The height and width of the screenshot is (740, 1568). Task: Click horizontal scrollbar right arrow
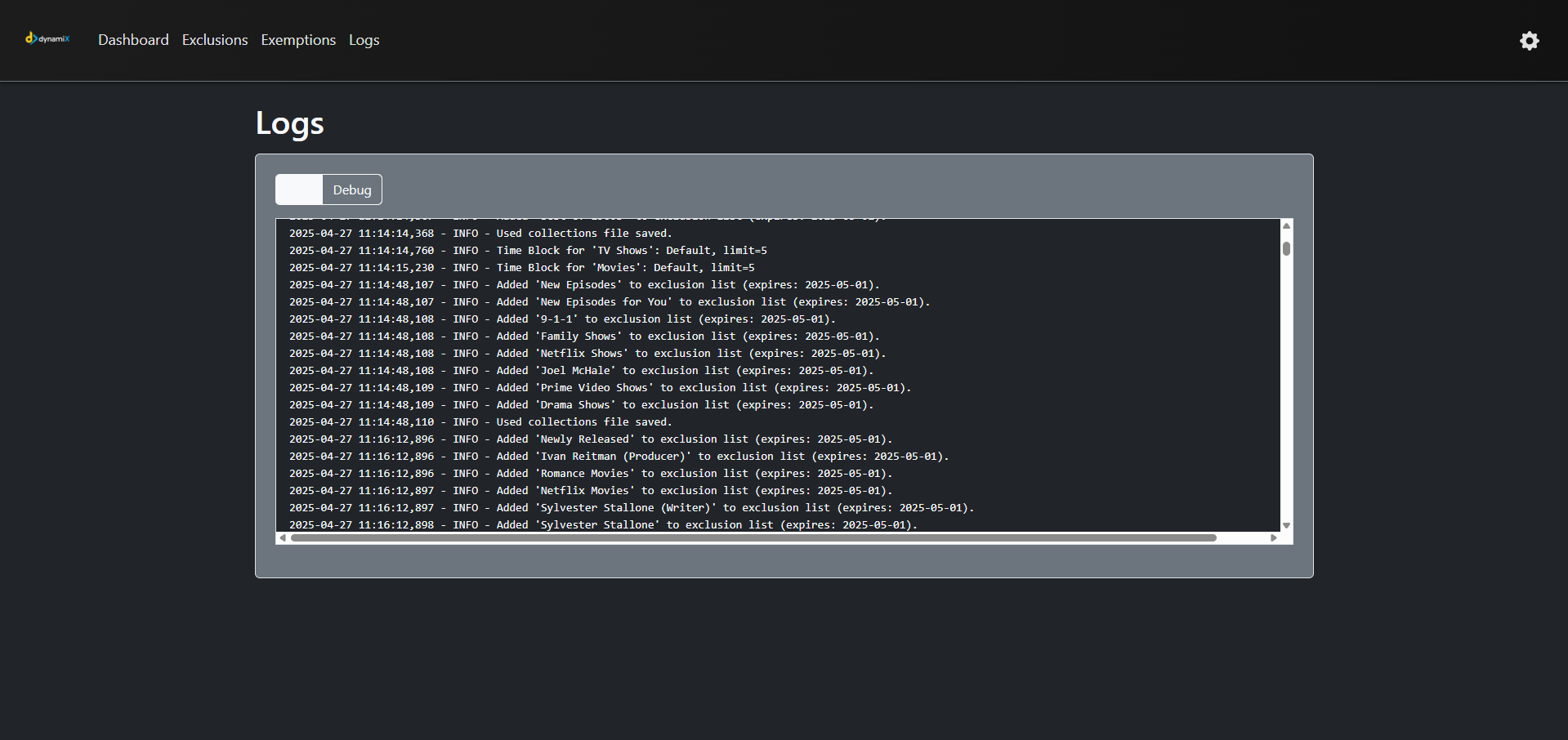[1274, 537]
